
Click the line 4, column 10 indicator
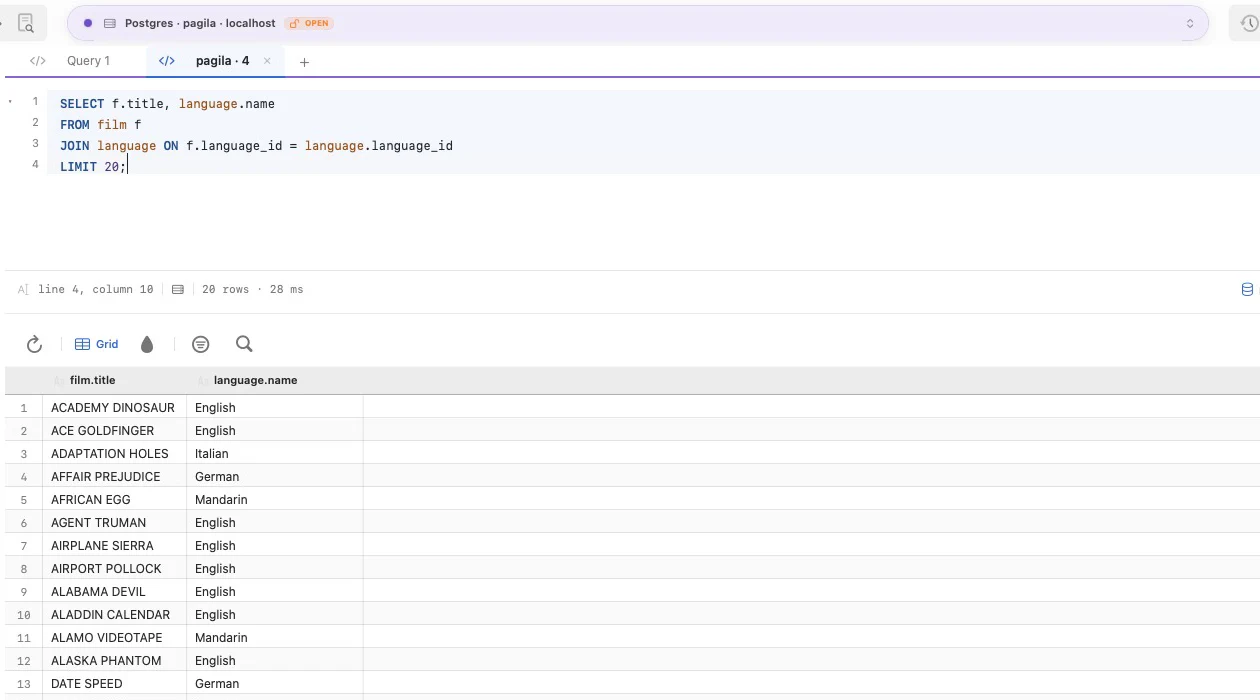pyautogui.click(x=95, y=289)
